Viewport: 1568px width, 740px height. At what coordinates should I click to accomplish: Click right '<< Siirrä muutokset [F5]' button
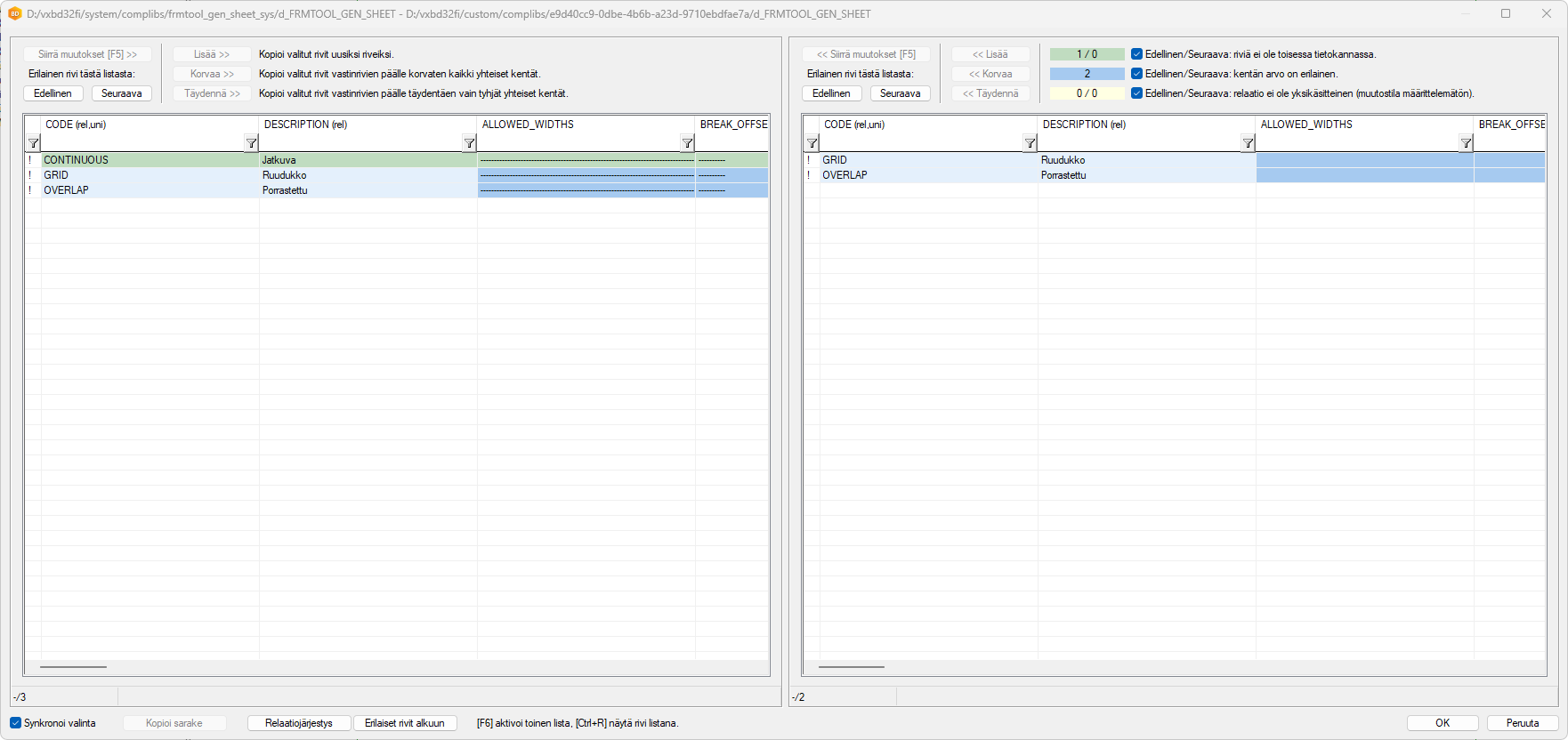tap(866, 54)
